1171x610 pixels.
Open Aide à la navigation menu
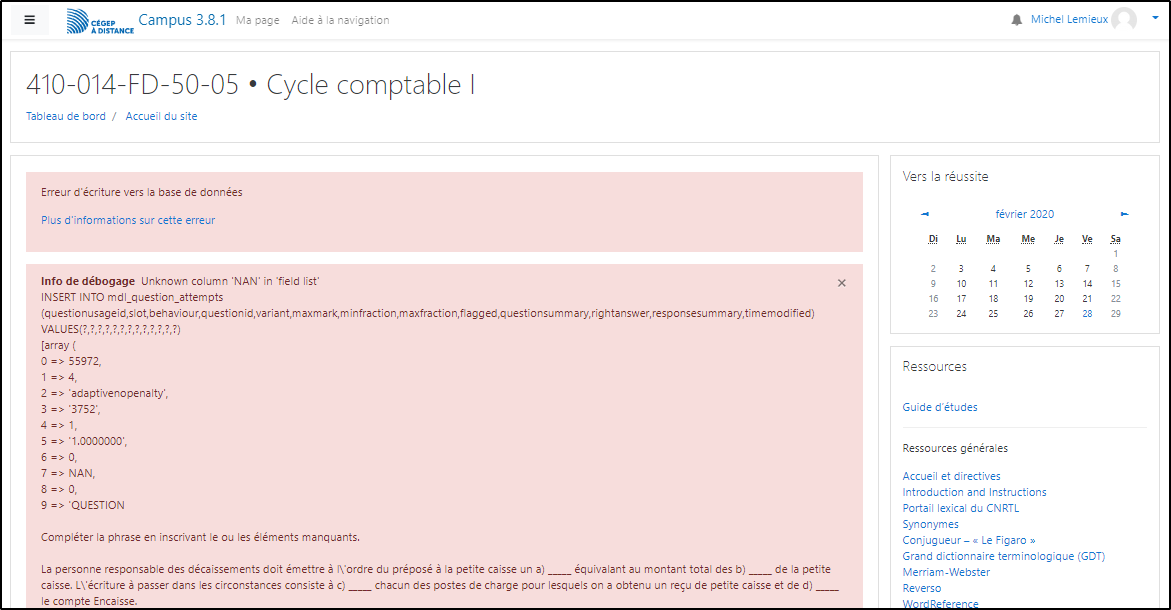coord(340,21)
